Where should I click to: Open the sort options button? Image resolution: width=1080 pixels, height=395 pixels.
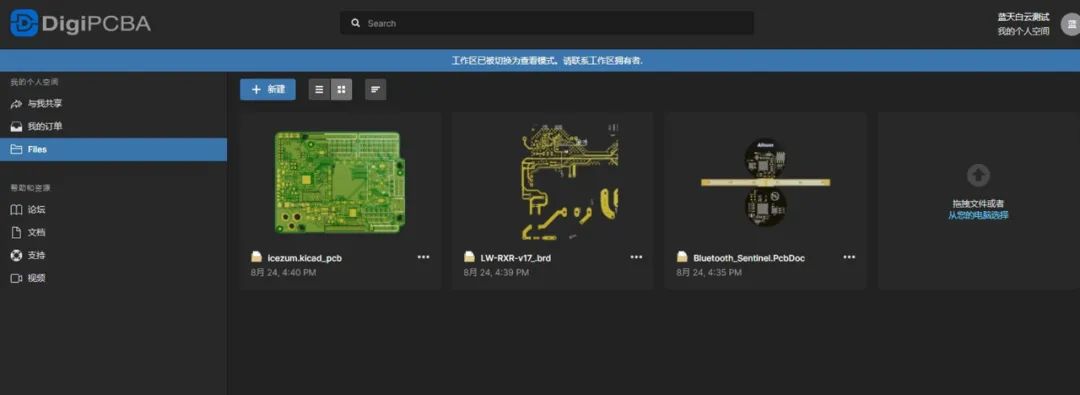pos(375,90)
